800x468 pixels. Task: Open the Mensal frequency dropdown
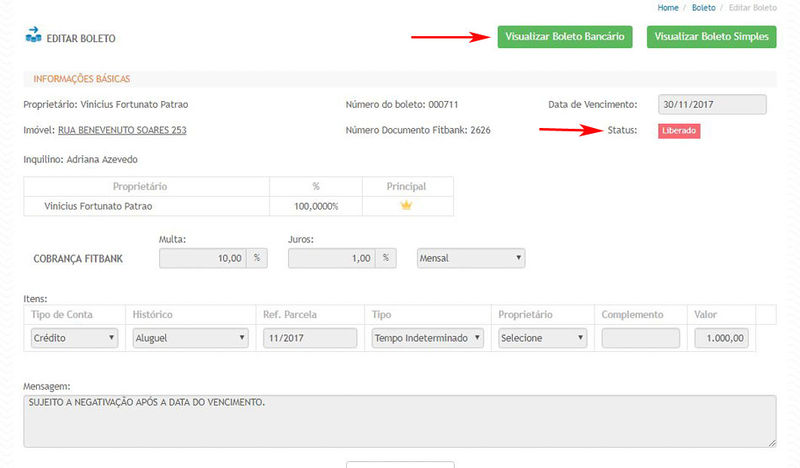point(471,258)
